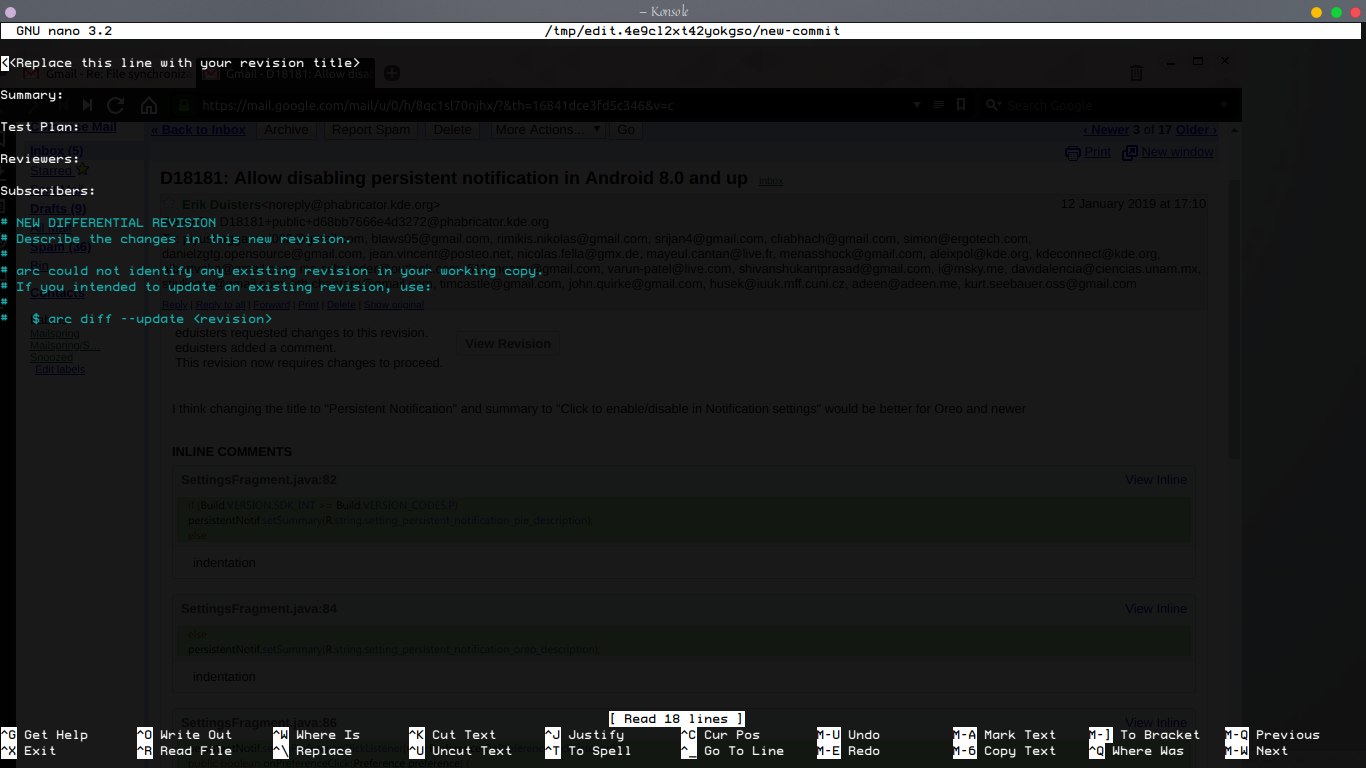Viewport: 1366px width, 768px height.
Task: Bookmark the page using address bar bookmark icon
Action: pos(961,105)
